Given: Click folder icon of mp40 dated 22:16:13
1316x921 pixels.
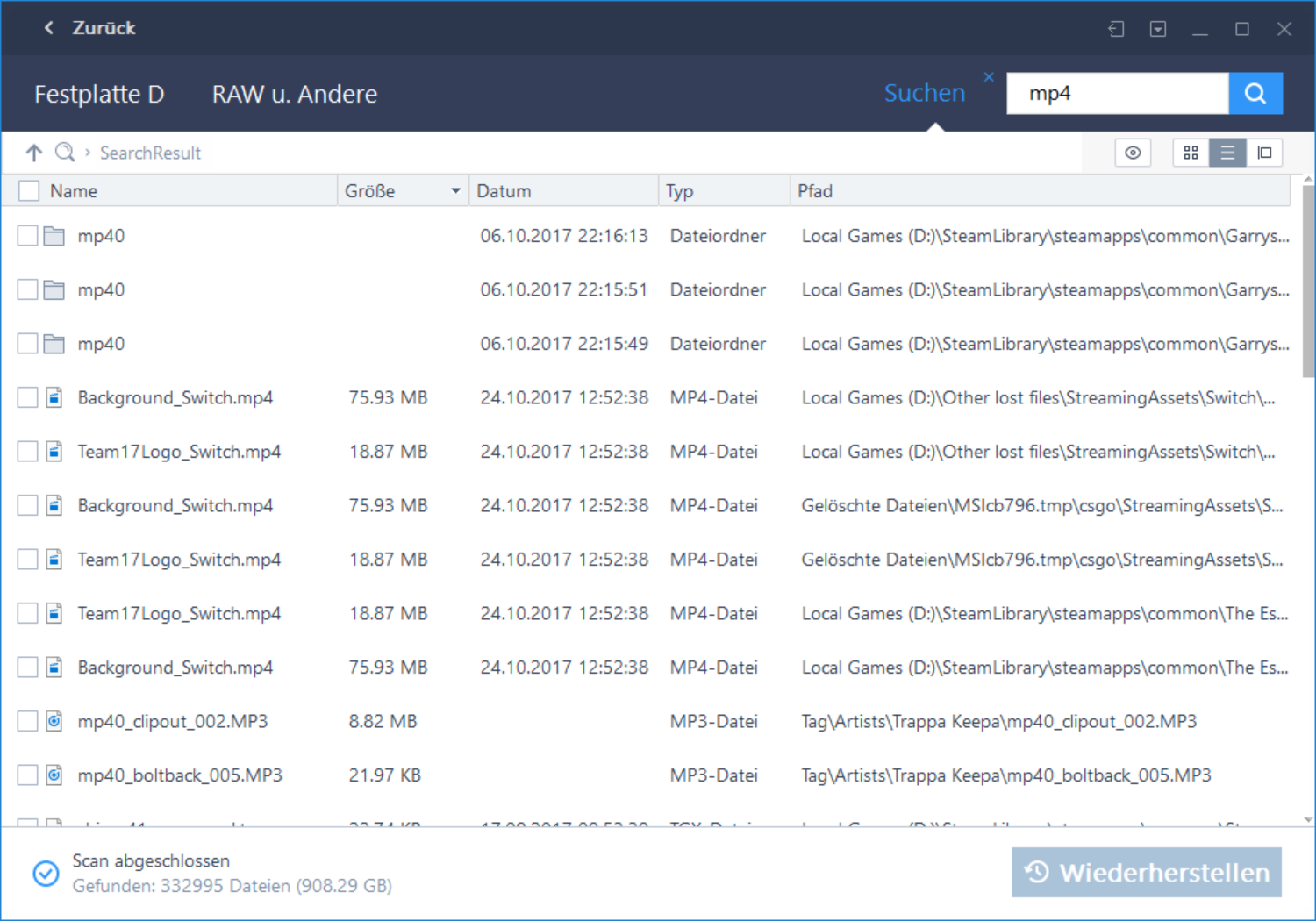Looking at the screenshot, I should coord(54,236).
